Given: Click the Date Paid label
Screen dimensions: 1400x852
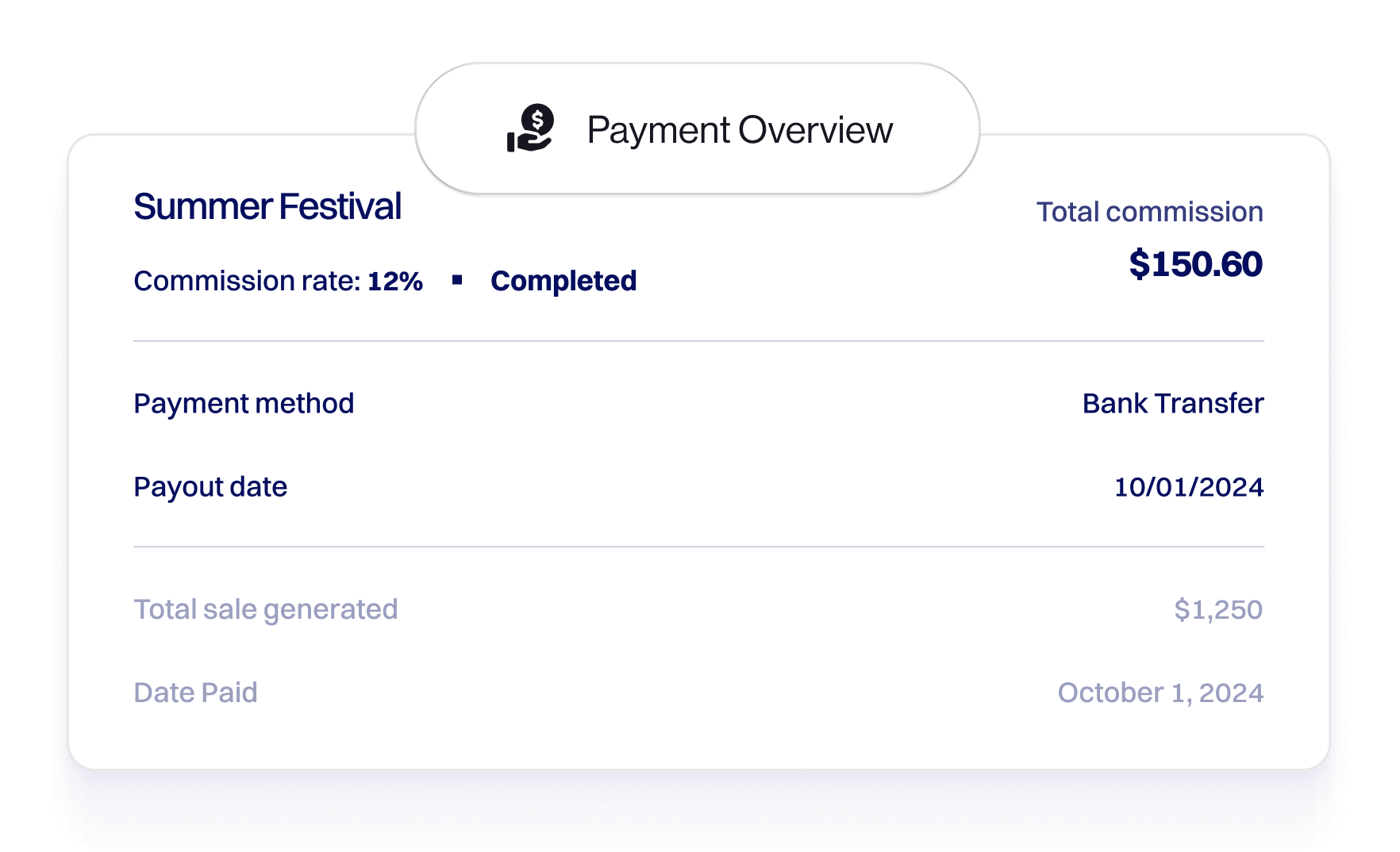Looking at the screenshot, I should (195, 693).
